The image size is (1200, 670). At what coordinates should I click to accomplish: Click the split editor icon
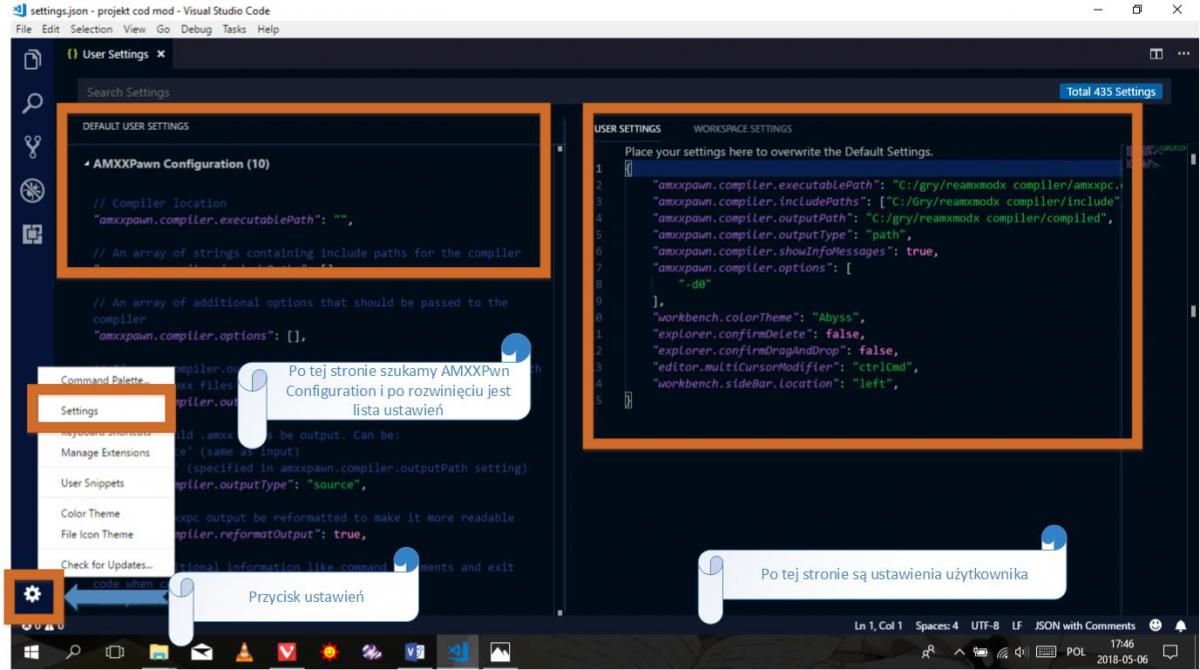tap(1156, 54)
